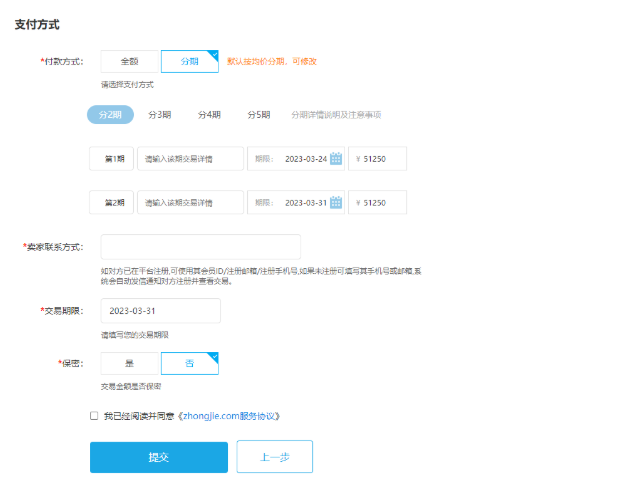
Task: Open 交易期限 date field 2023-03-31
Action: [160, 311]
